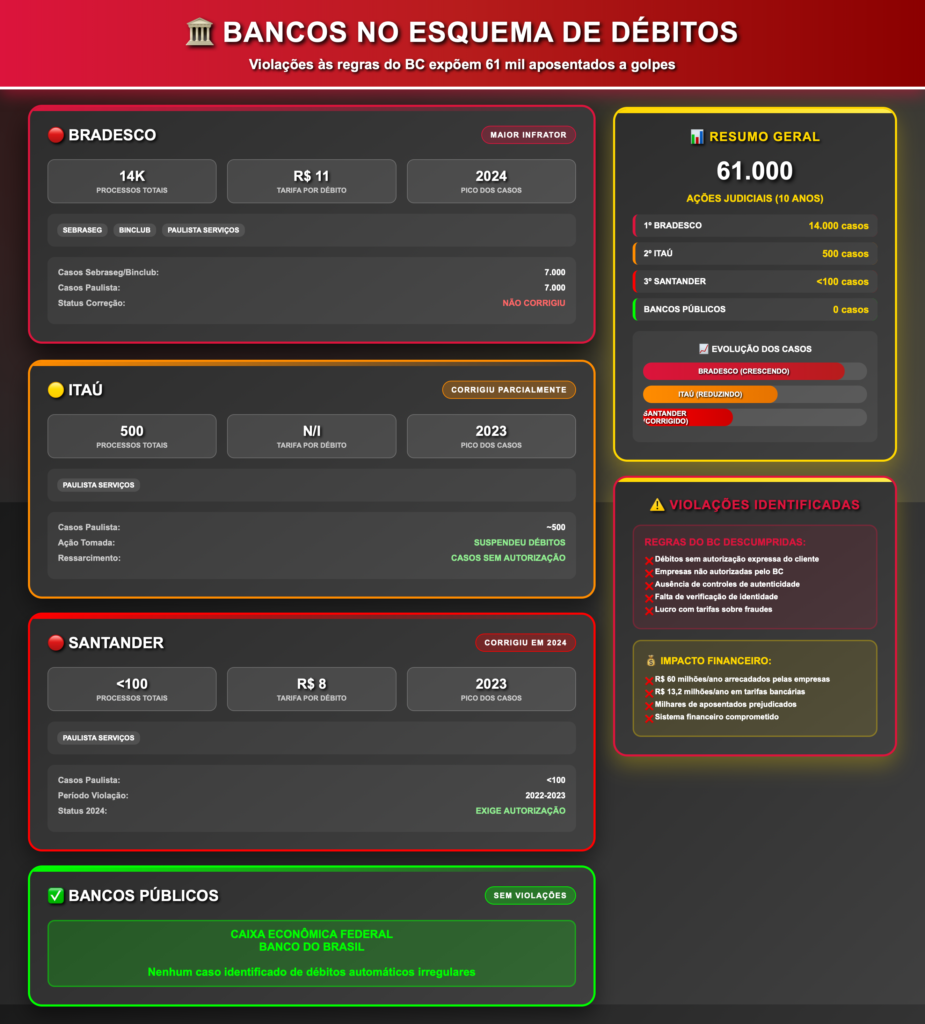Open the 1º BRADESCO 14.000 casos row
The image size is (925, 1024).
pos(755,225)
